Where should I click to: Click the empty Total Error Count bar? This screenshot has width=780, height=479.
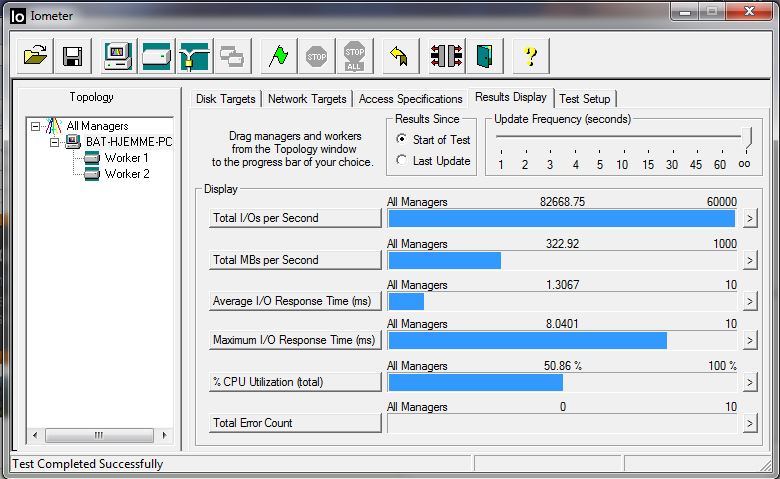pos(562,423)
